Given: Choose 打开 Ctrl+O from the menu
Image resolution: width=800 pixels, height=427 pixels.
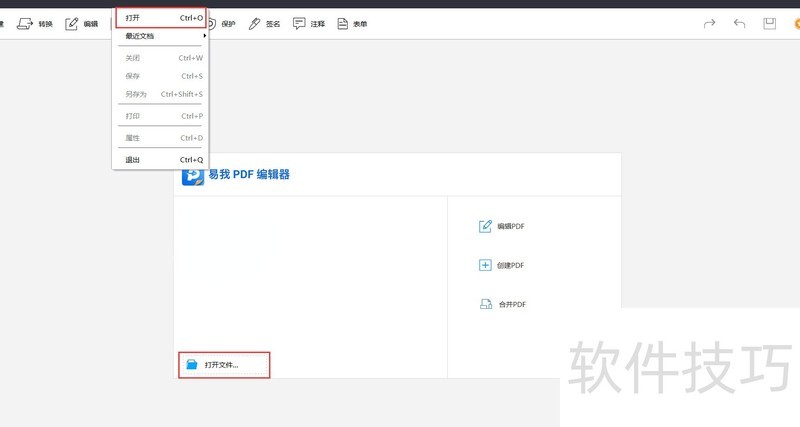Looking at the screenshot, I should coord(161,18).
